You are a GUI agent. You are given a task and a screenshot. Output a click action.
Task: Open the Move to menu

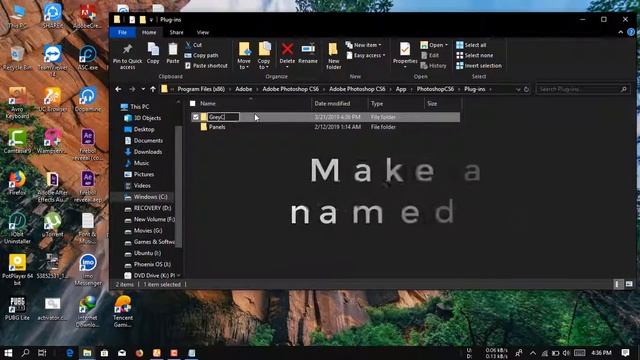[x=244, y=56]
